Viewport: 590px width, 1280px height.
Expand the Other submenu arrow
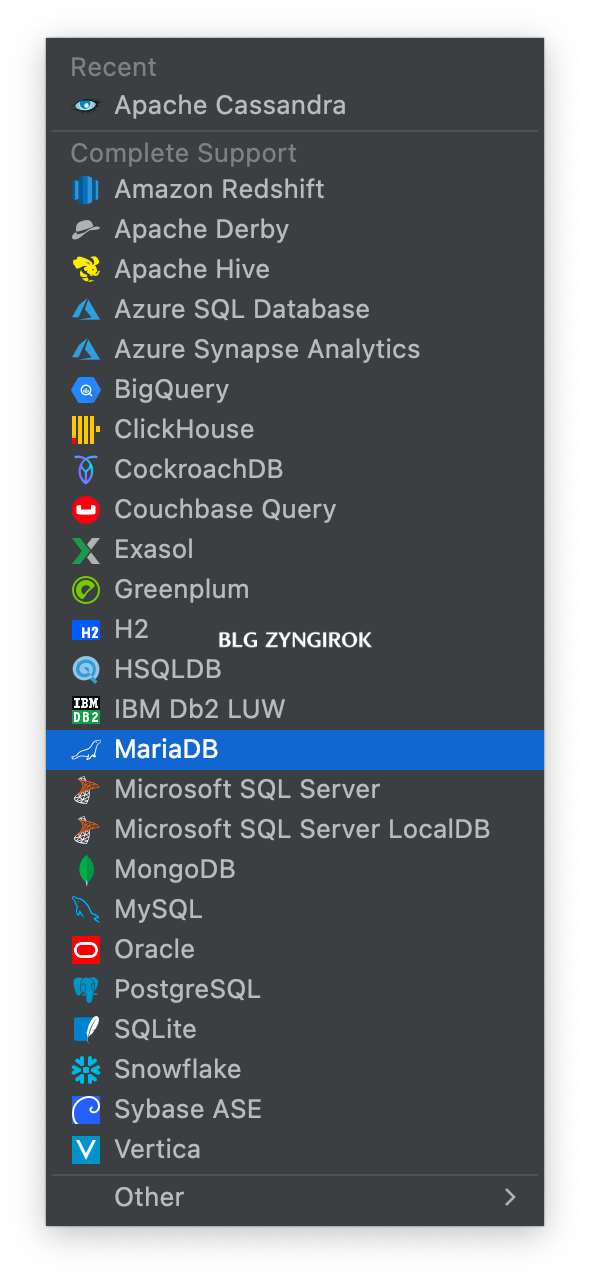pyautogui.click(x=510, y=1197)
